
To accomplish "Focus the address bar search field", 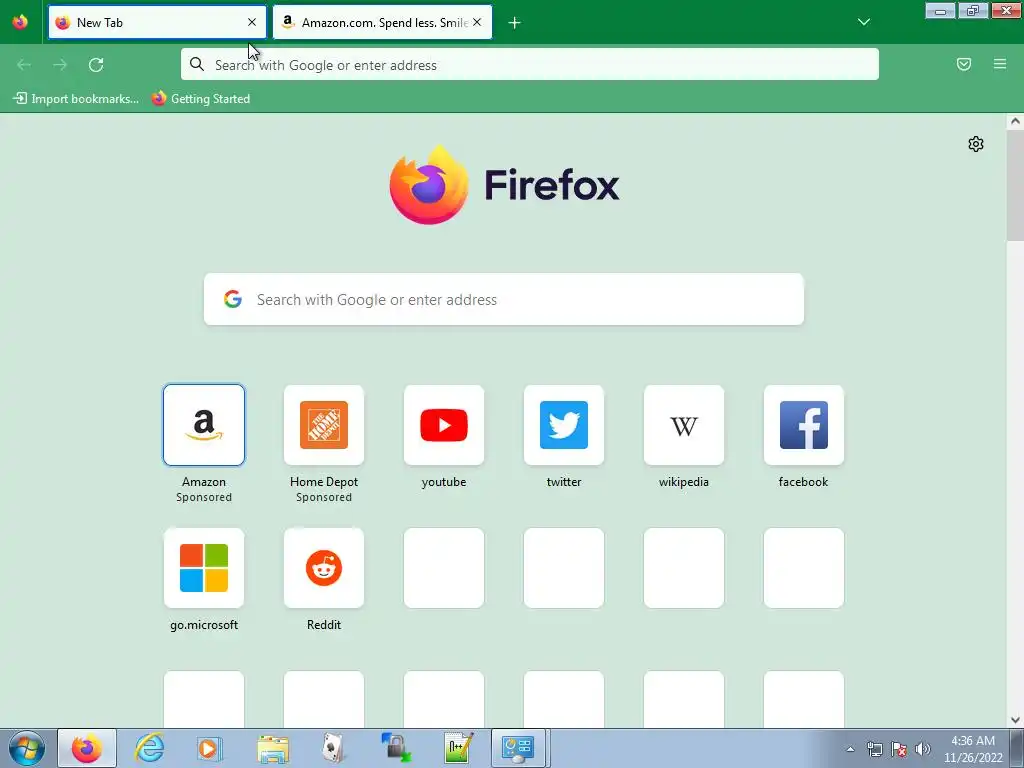I will pos(530,65).
